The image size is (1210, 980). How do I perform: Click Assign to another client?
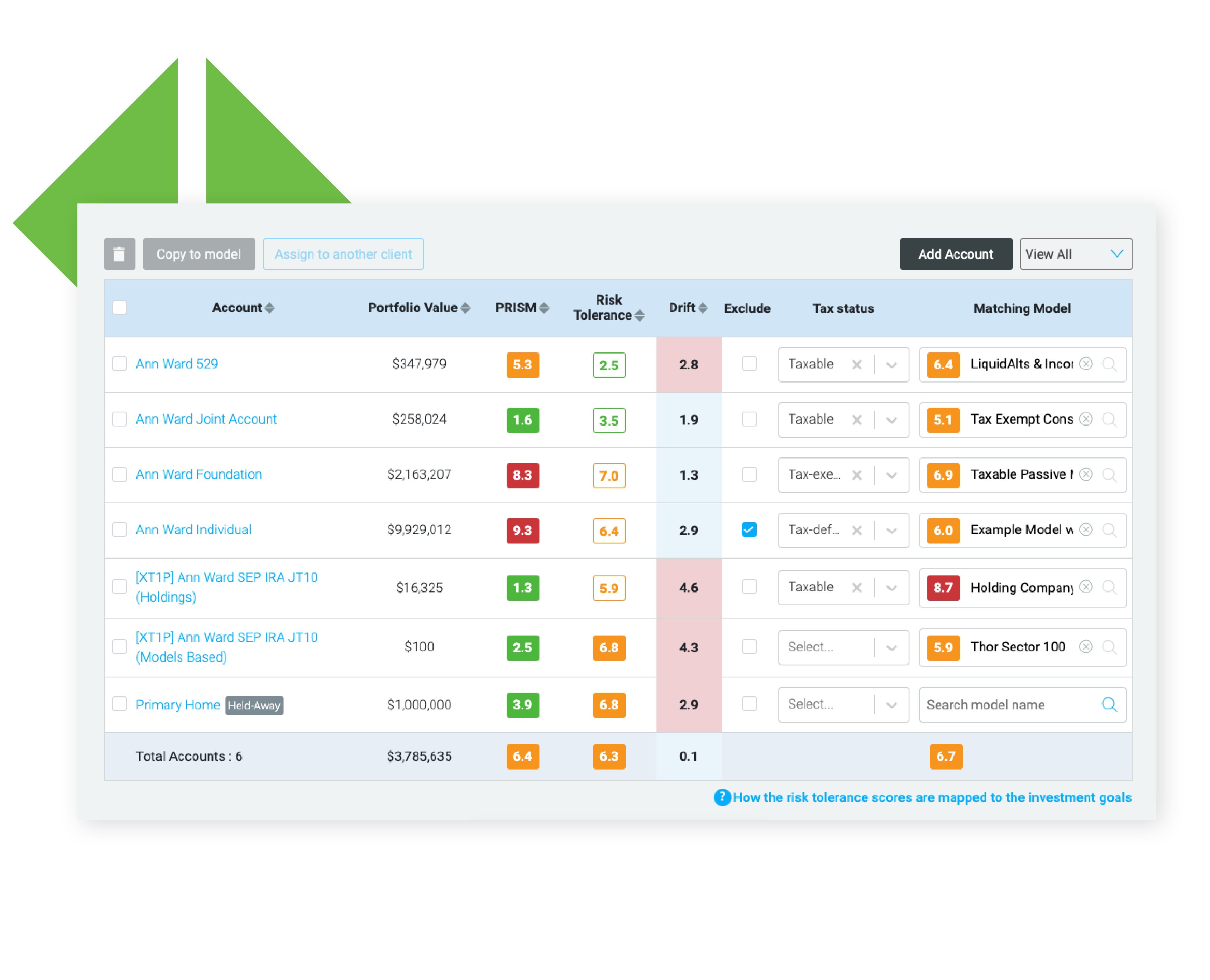tap(343, 254)
